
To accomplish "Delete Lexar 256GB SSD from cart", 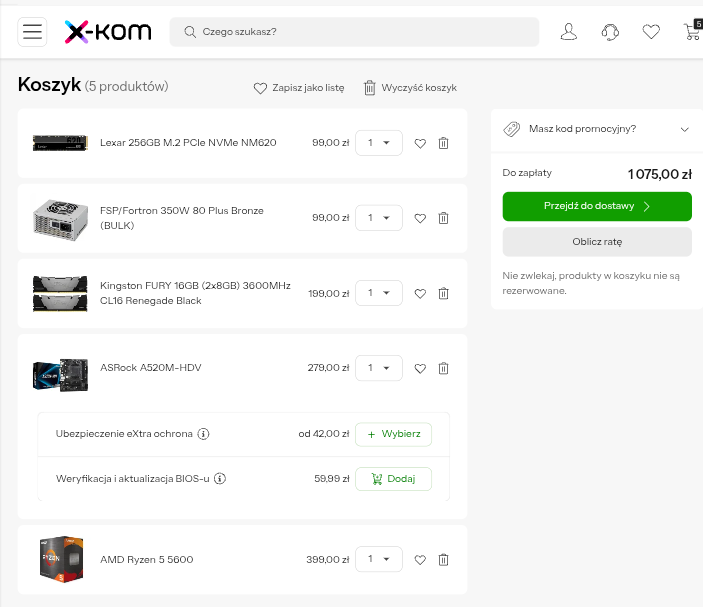I will (x=443, y=143).
